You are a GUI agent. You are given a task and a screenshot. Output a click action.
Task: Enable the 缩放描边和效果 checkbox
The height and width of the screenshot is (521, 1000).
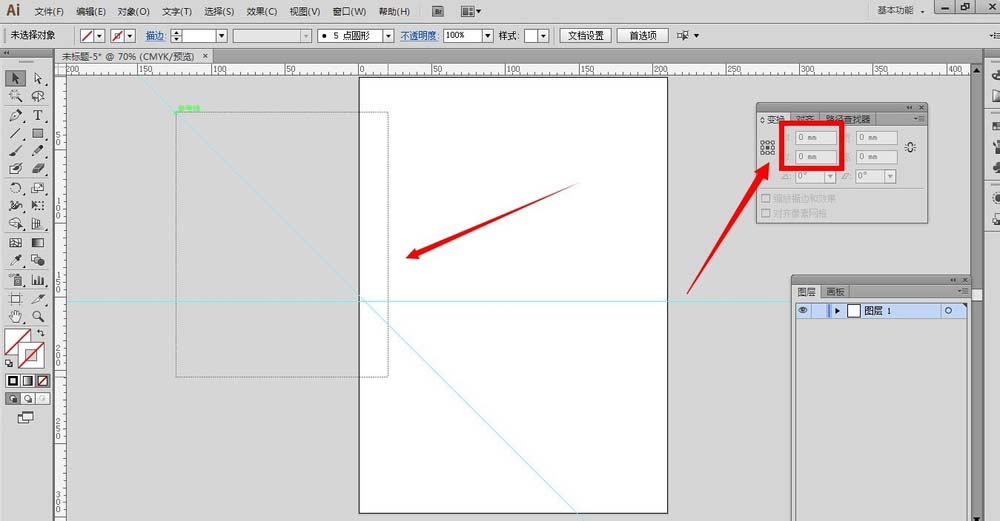point(766,199)
